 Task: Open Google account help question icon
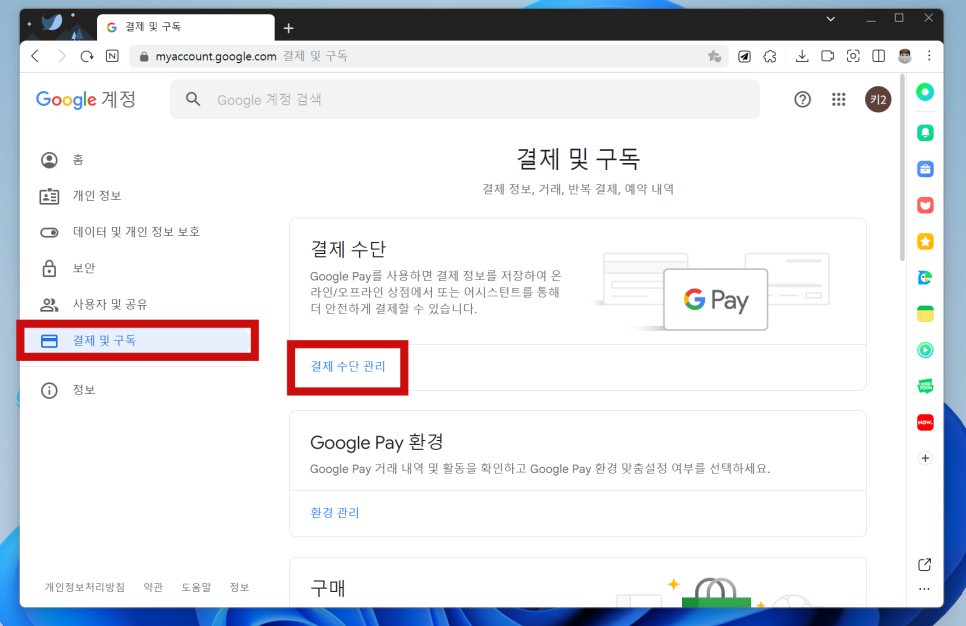pyautogui.click(x=802, y=99)
